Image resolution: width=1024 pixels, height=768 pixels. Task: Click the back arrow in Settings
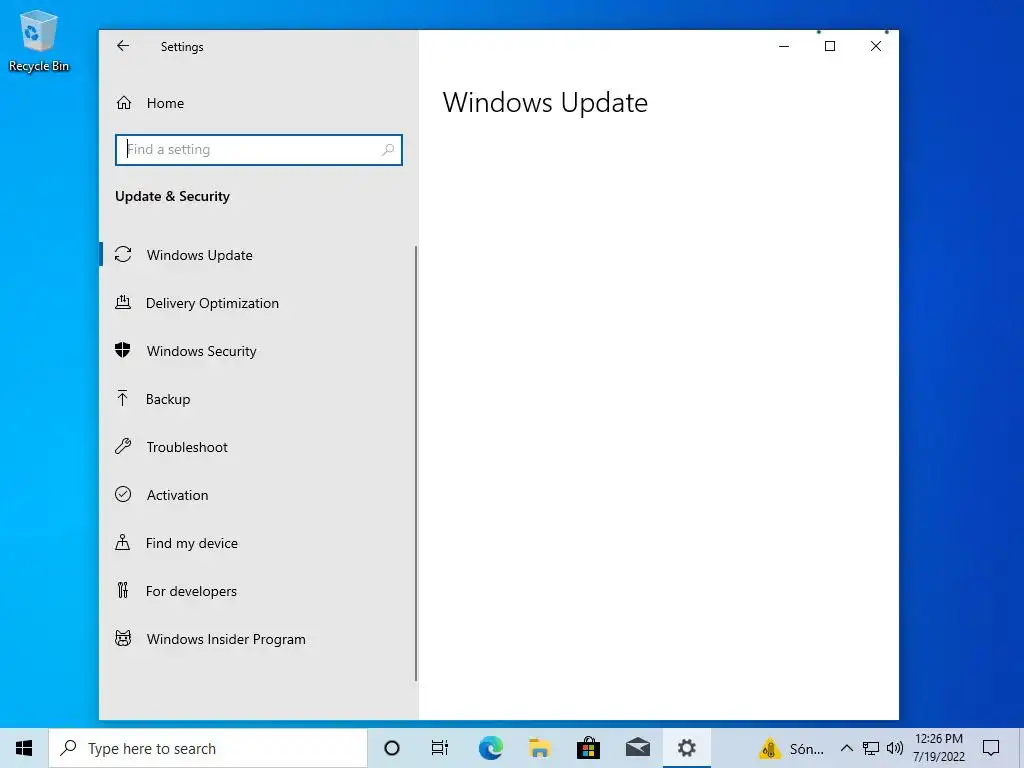pyautogui.click(x=123, y=46)
